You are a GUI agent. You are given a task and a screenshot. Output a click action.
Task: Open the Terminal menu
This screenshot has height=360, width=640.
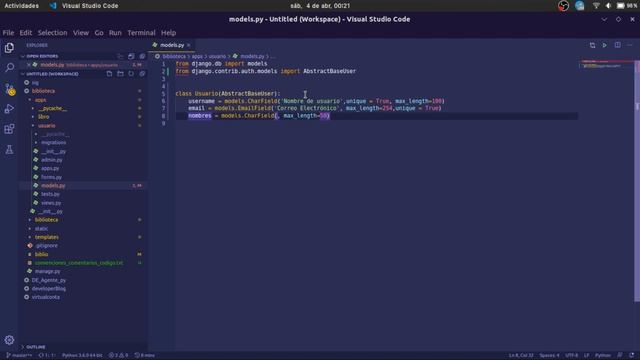pyautogui.click(x=141, y=33)
